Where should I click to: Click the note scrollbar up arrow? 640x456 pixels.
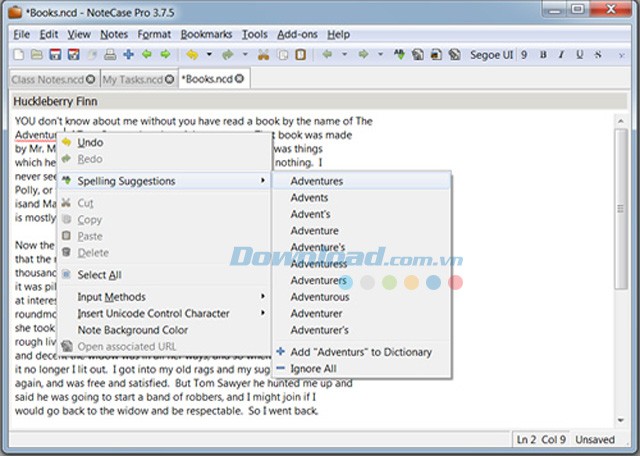621,121
